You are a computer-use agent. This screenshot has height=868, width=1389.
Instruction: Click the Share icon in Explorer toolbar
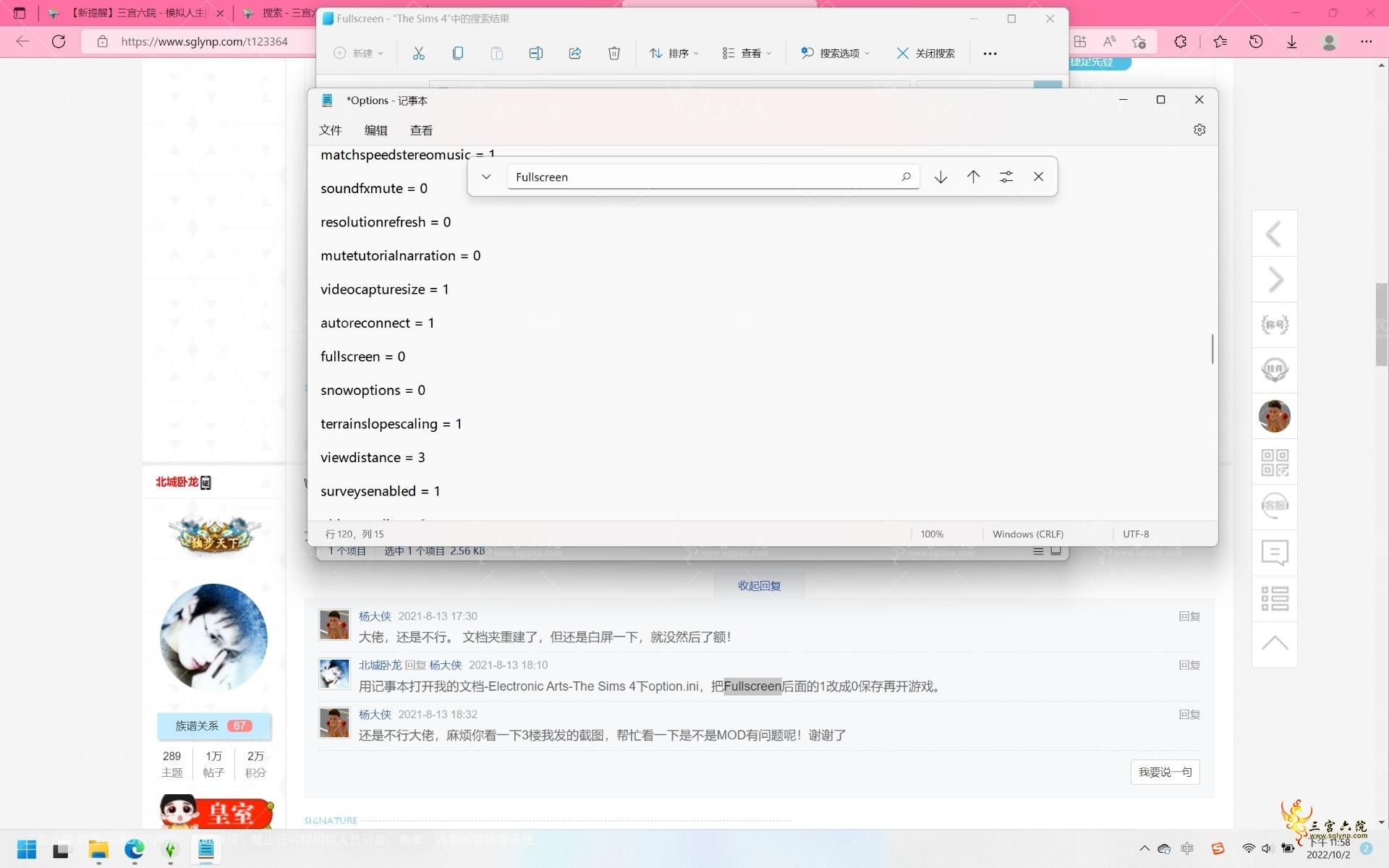[575, 53]
